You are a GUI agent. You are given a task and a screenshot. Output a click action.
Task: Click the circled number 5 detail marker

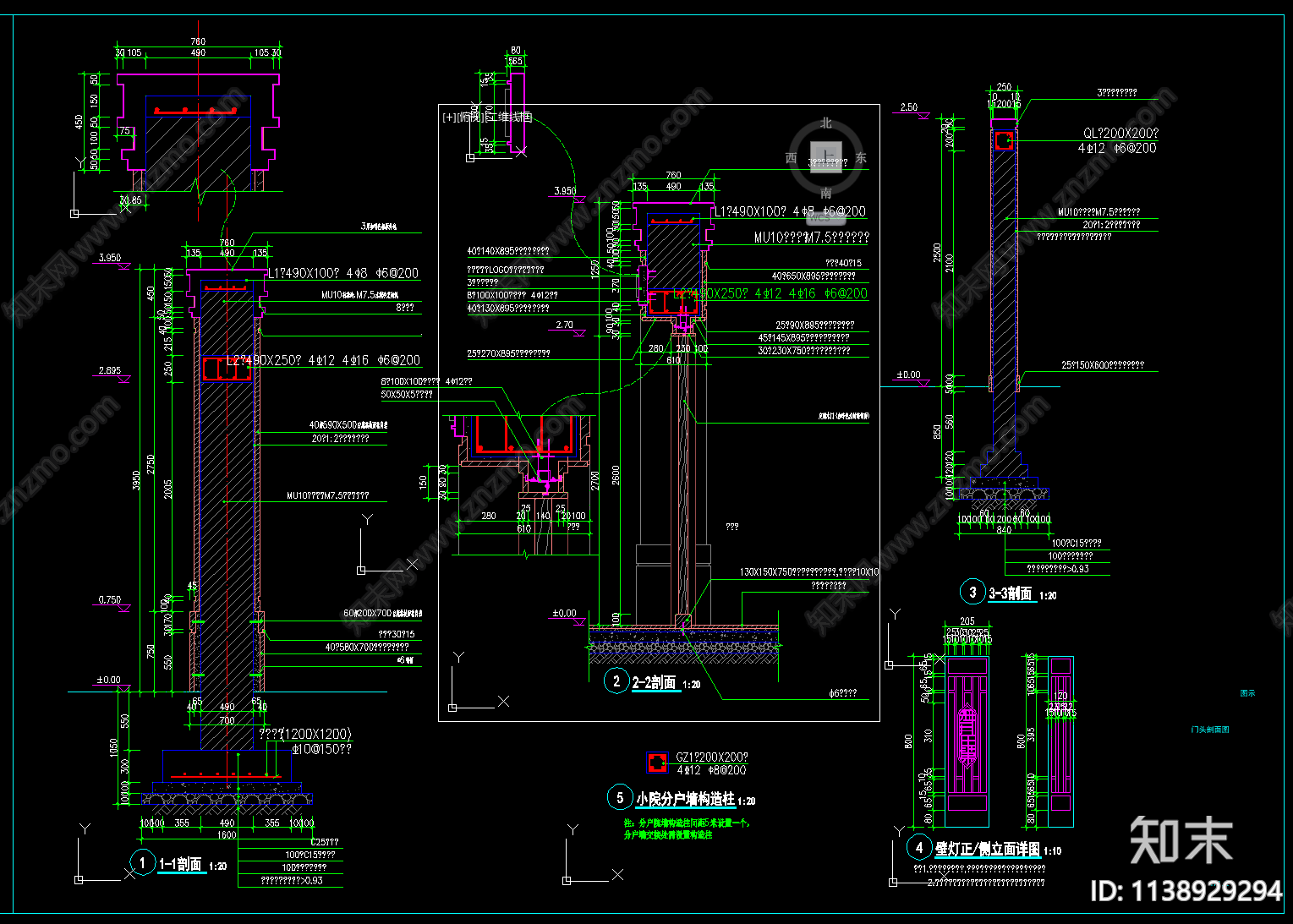pyautogui.click(x=620, y=797)
